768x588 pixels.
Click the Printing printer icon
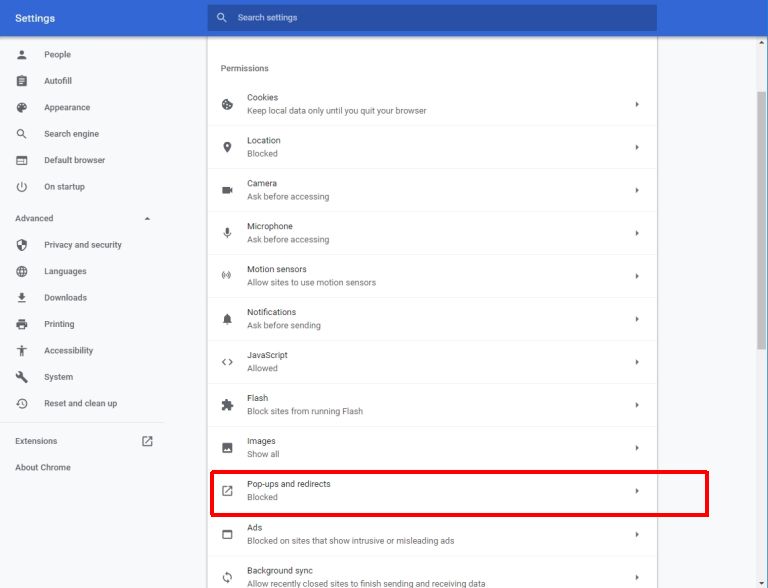click(22, 324)
